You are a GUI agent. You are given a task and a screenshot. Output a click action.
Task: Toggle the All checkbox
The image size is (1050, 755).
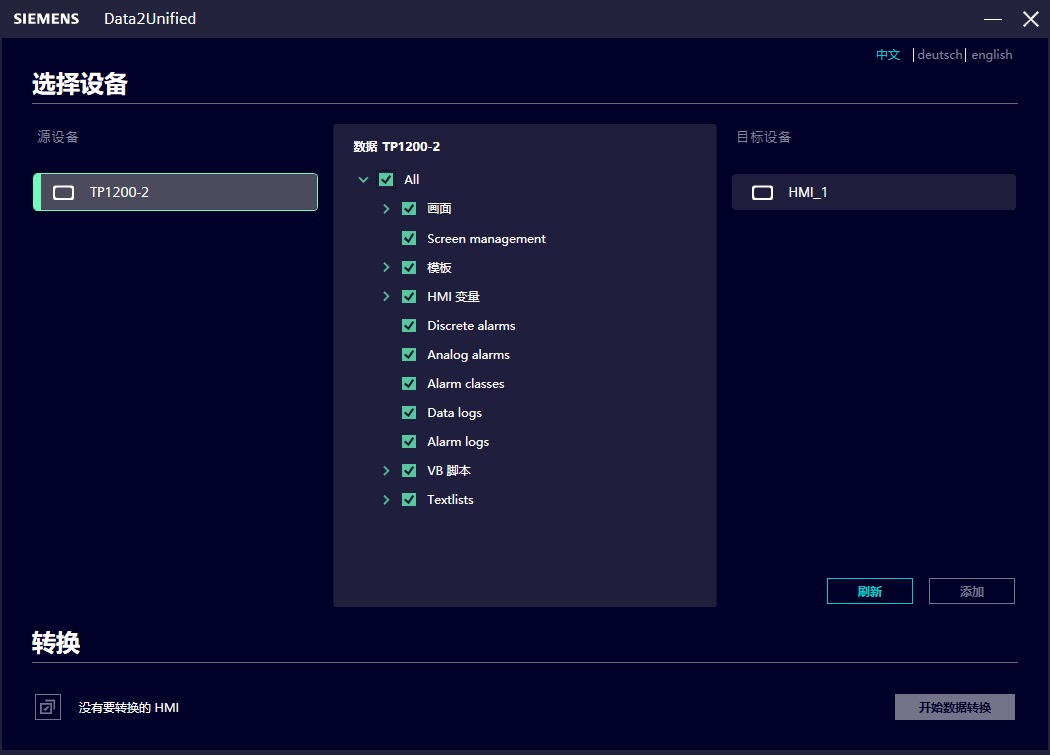pyautogui.click(x=386, y=180)
